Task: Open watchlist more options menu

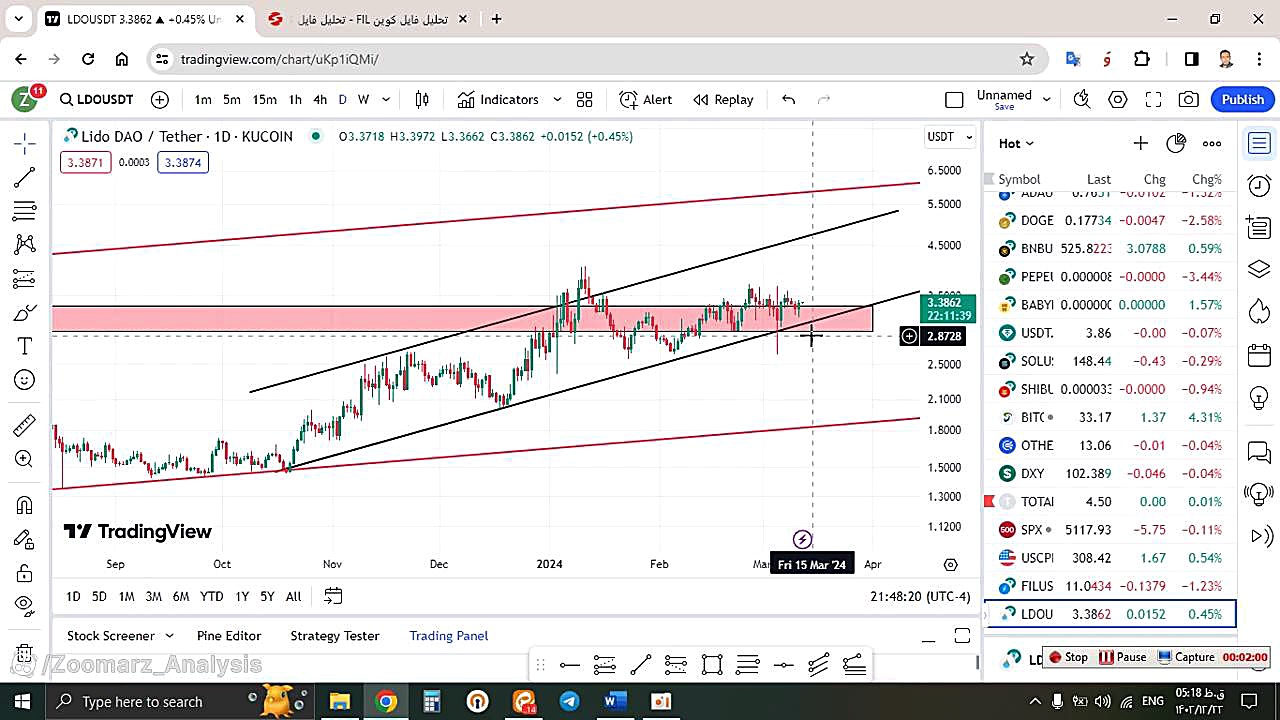Action: [1212, 143]
